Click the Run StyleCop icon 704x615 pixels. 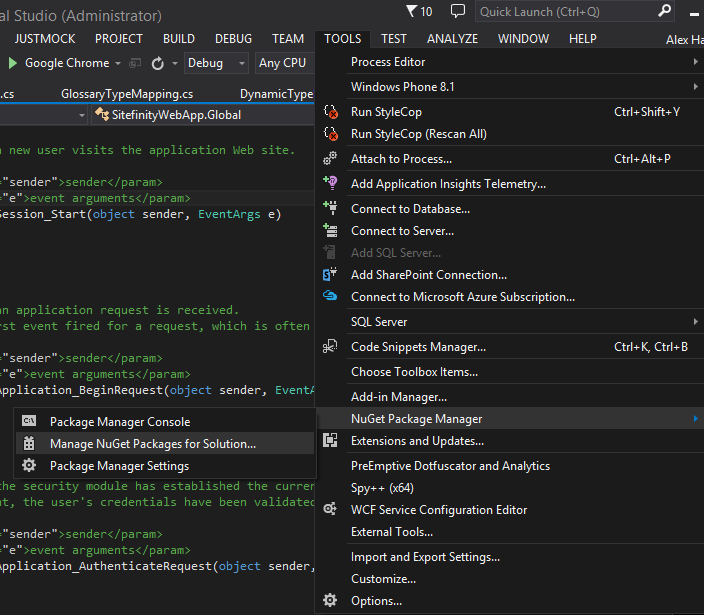pos(331,112)
